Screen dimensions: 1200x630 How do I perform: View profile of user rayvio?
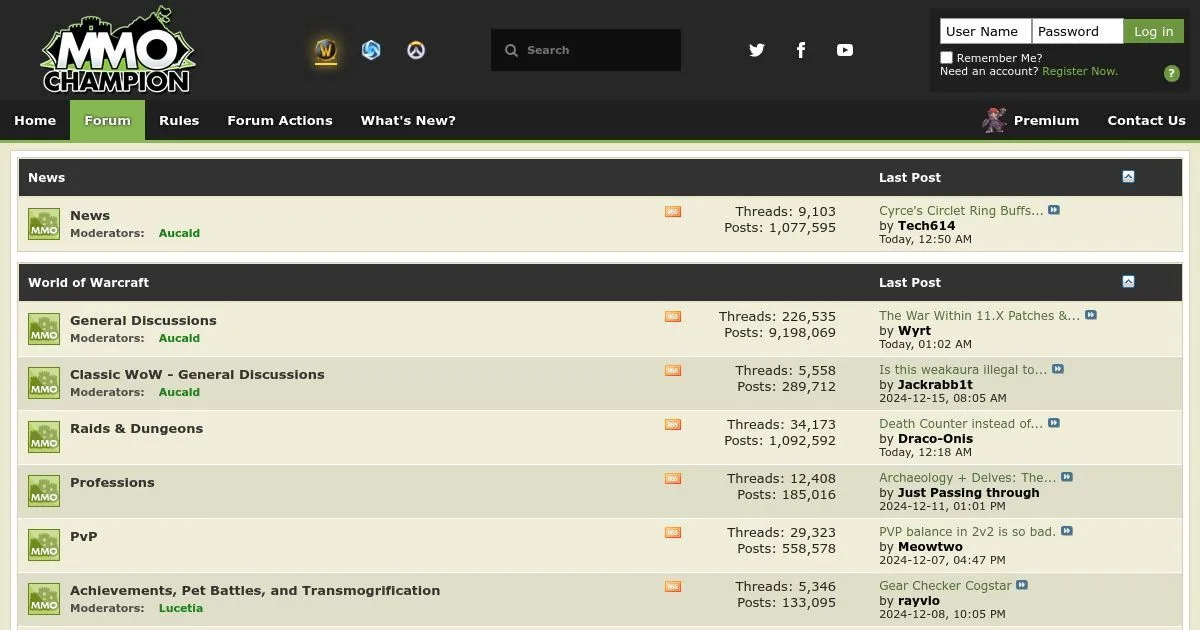pyautogui.click(x=919, y=600)
